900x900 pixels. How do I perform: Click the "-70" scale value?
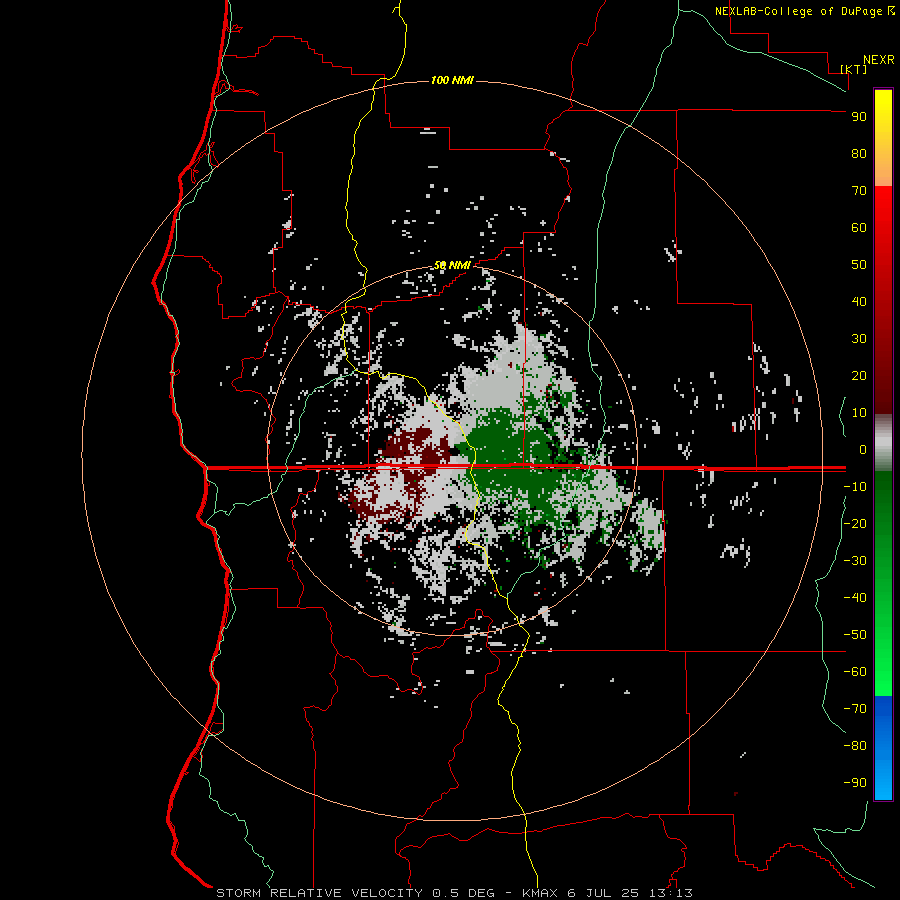[855, 708]
